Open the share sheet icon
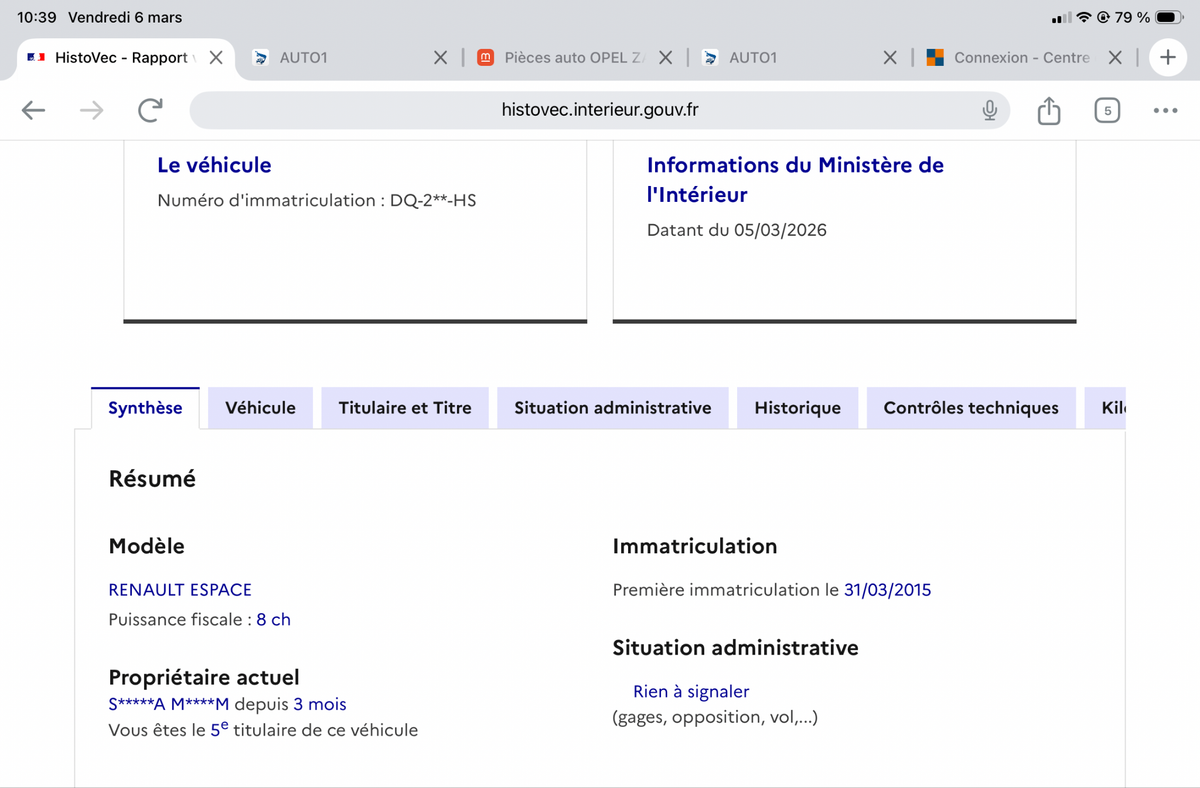 1048,110
